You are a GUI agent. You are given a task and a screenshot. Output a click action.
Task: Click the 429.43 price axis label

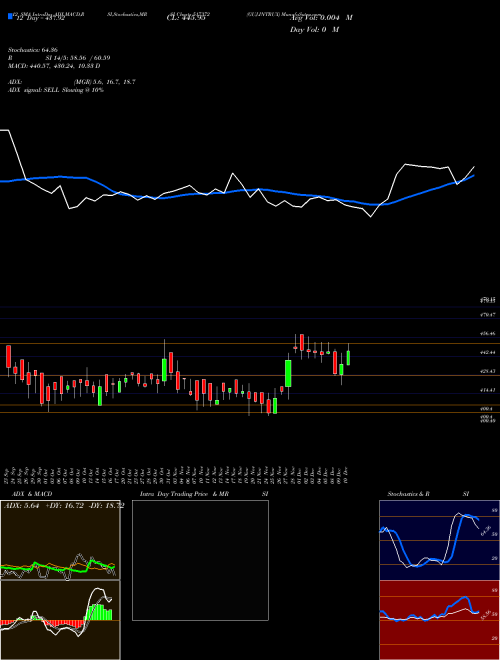tap(488, 371)
